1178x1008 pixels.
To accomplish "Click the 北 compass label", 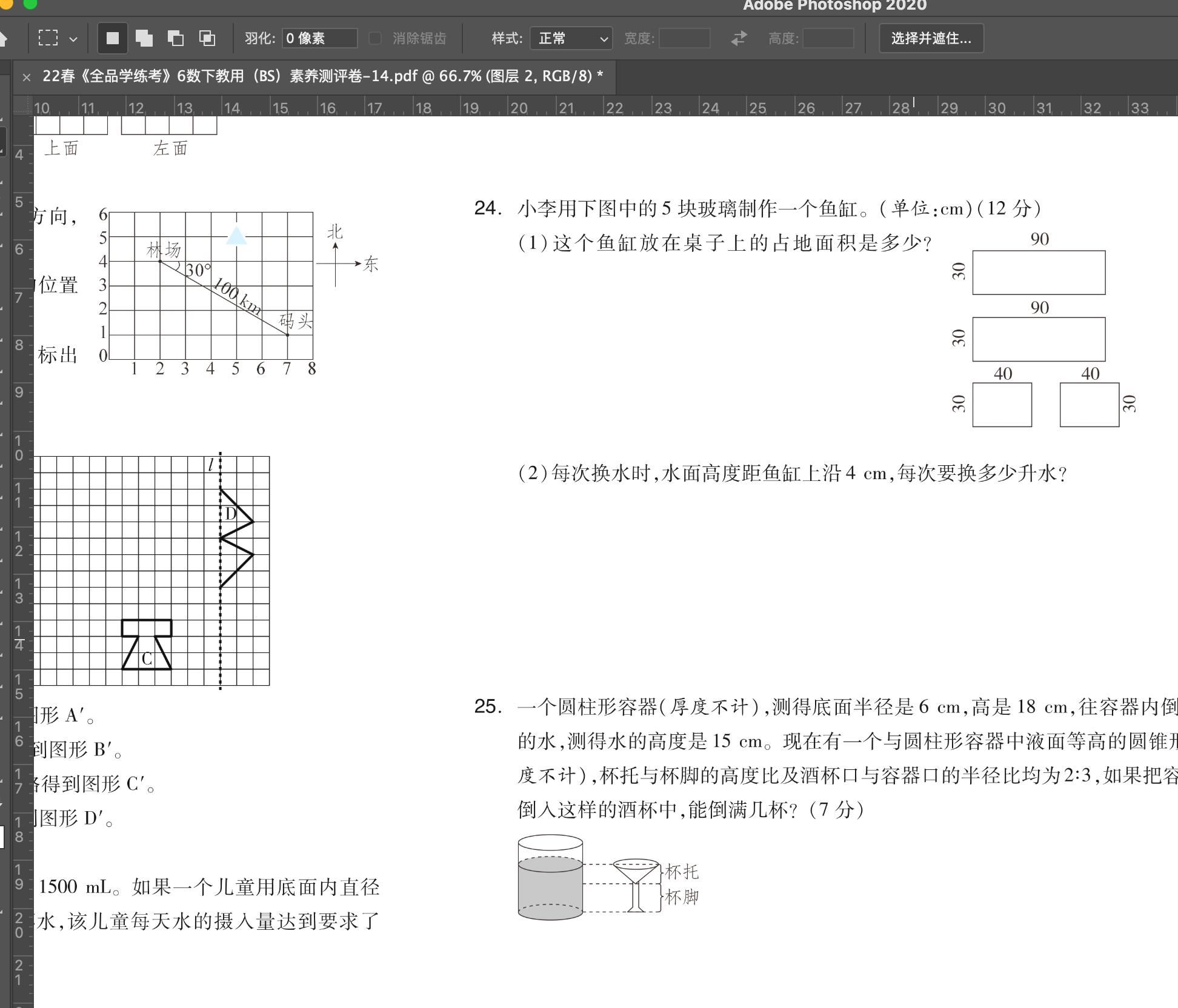I will (x=335, y=231).
